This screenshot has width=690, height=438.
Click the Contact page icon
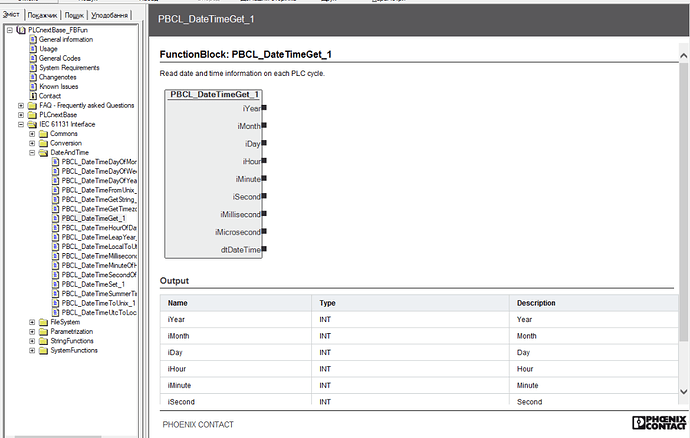coord(33,96)
